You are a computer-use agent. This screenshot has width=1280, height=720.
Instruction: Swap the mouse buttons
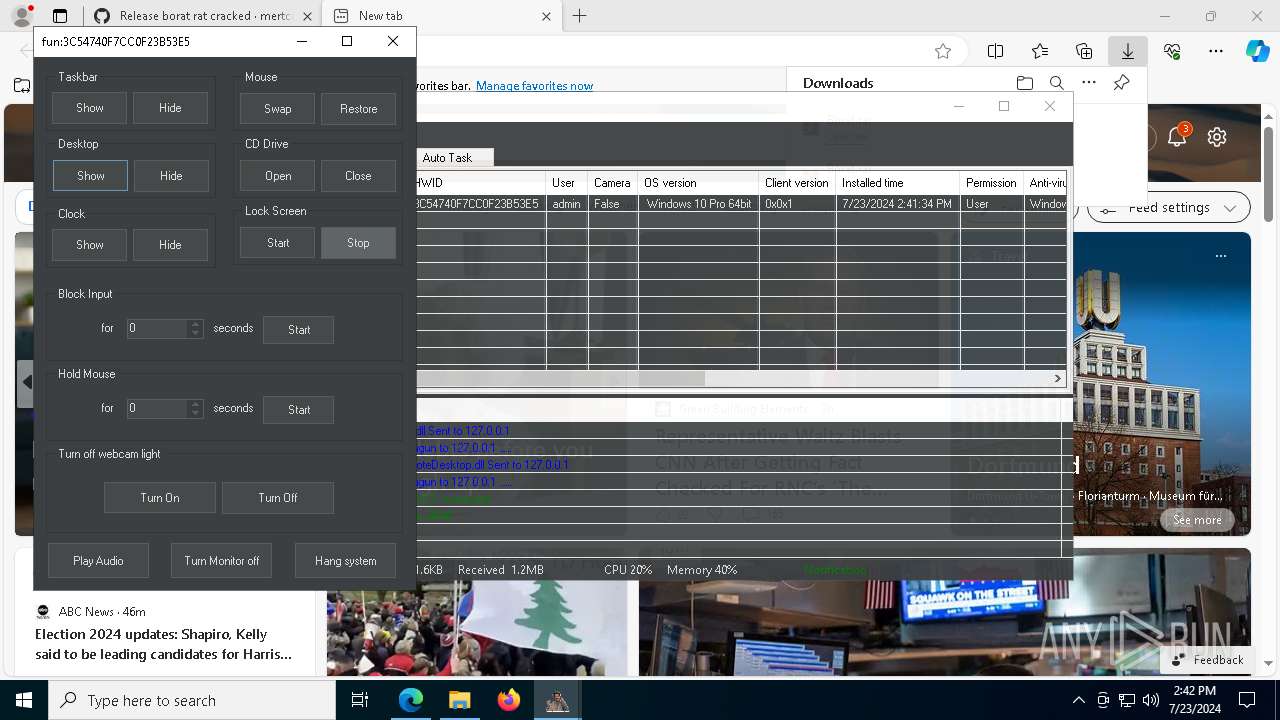[x=277, y=109]
